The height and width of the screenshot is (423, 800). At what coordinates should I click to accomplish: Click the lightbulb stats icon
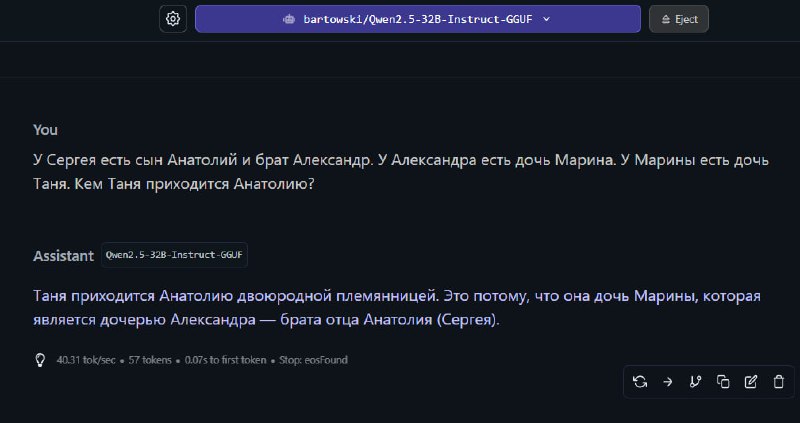40,360
